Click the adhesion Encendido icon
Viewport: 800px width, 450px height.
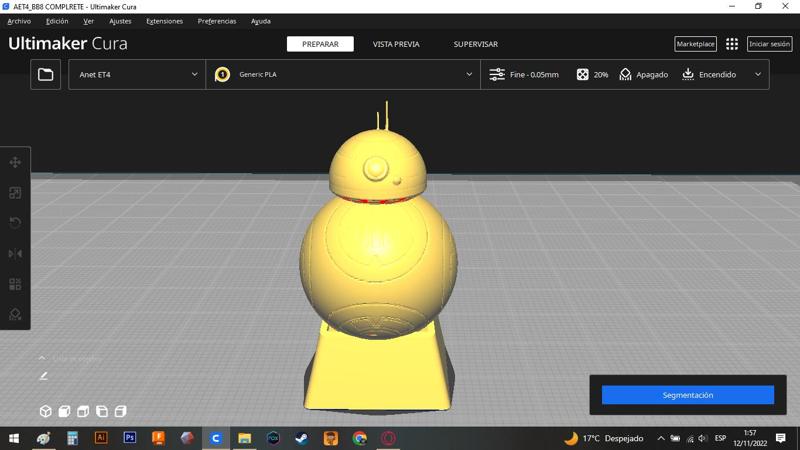[x=688, y=74]
